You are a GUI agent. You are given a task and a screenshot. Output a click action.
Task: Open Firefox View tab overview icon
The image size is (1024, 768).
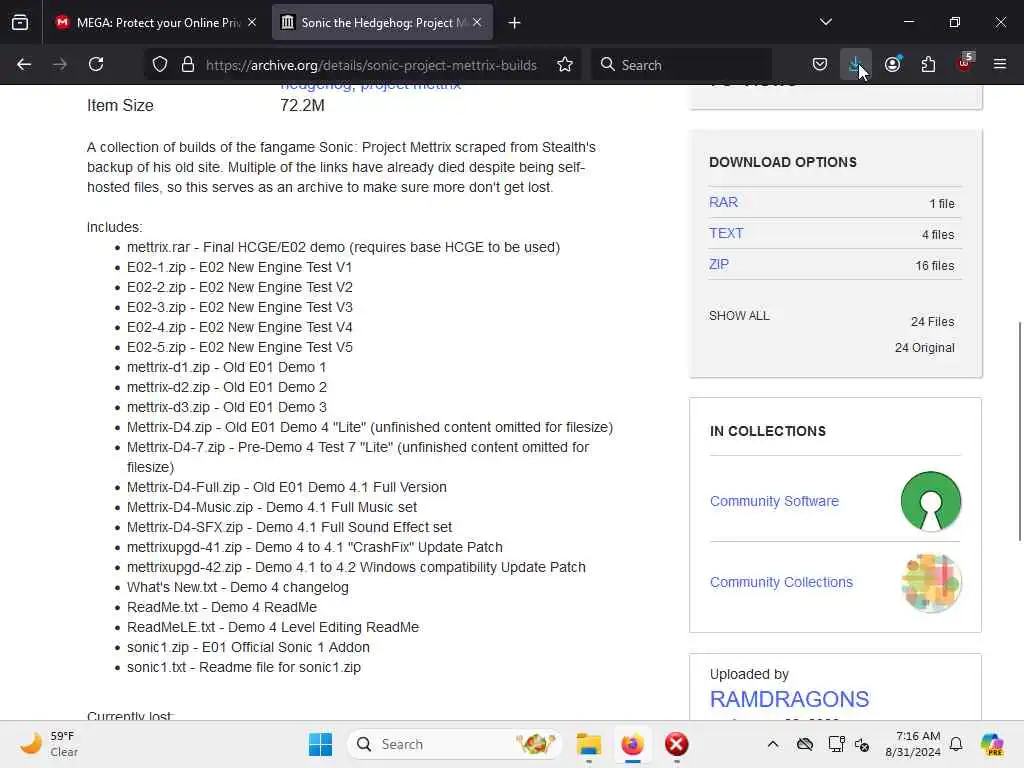[20, 23]
